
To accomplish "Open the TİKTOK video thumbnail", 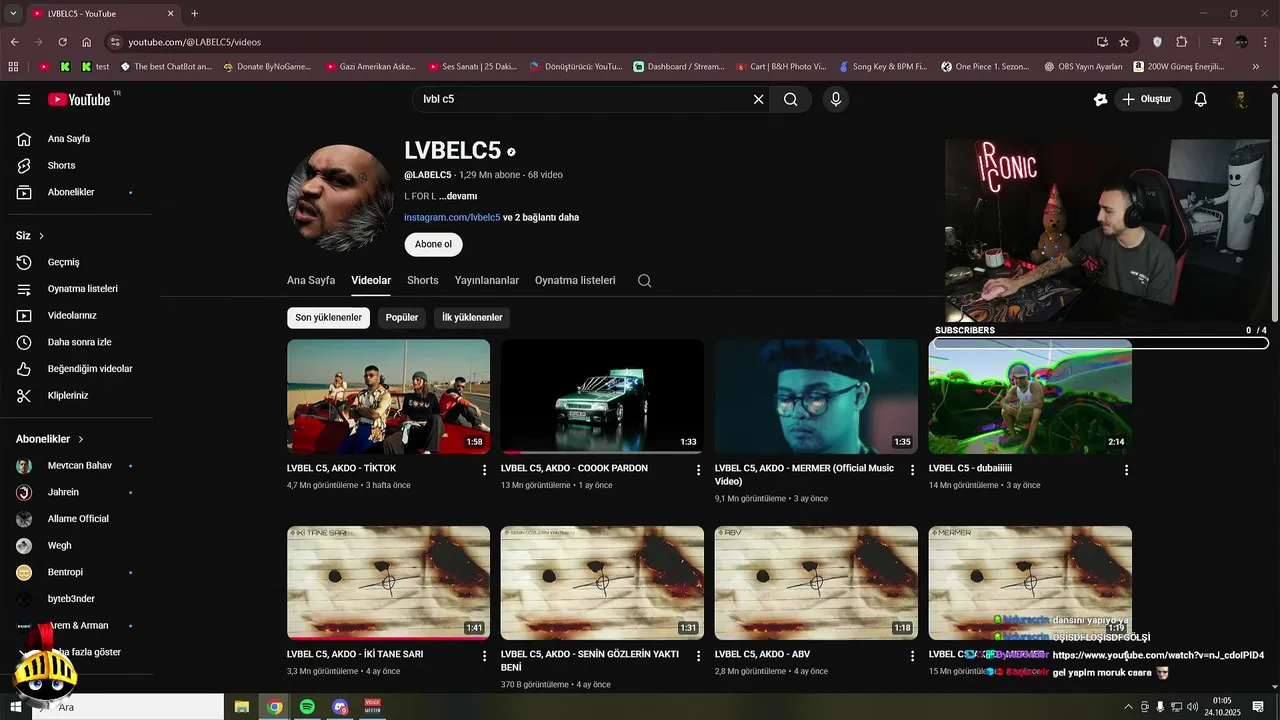I will click(x=388, y=396).
